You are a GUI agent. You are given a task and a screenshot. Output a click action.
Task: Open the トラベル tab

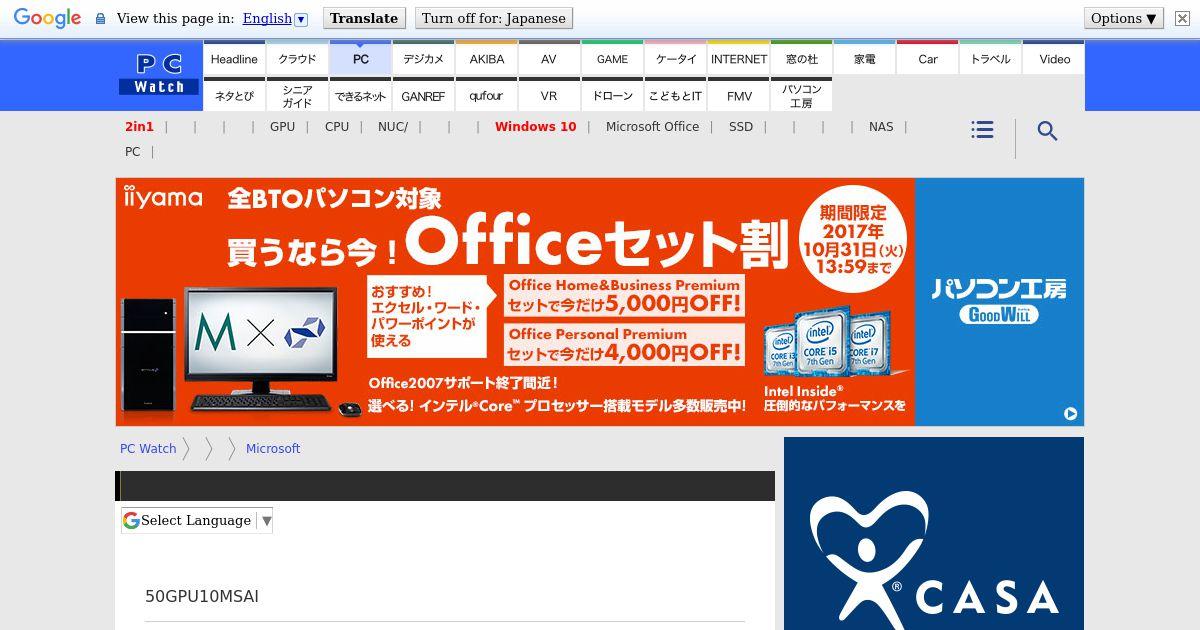point(990,58)
